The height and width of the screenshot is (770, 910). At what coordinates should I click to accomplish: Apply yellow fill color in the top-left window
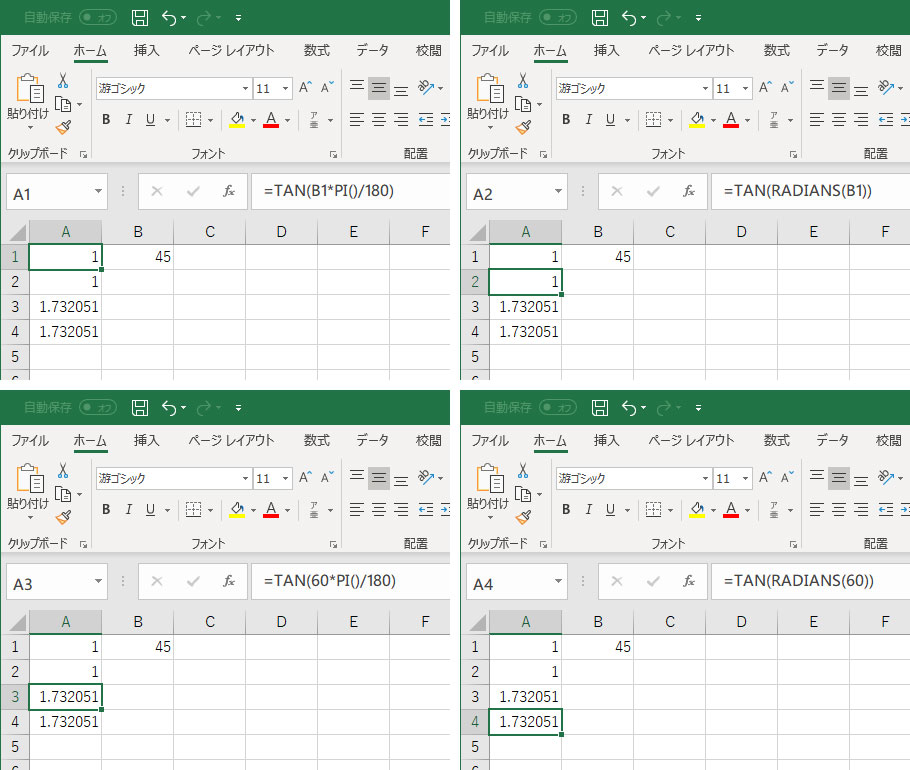pos(237,120)
